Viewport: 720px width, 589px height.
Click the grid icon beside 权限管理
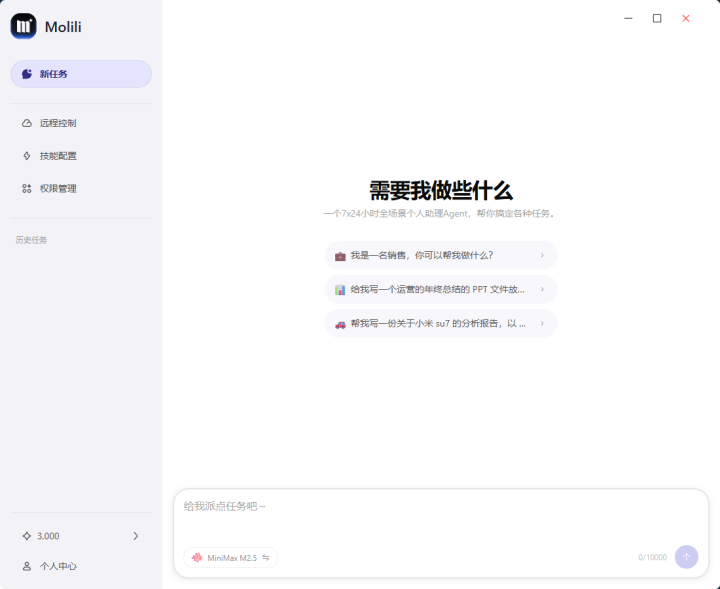pyautogui.click(x=27, y=188)
